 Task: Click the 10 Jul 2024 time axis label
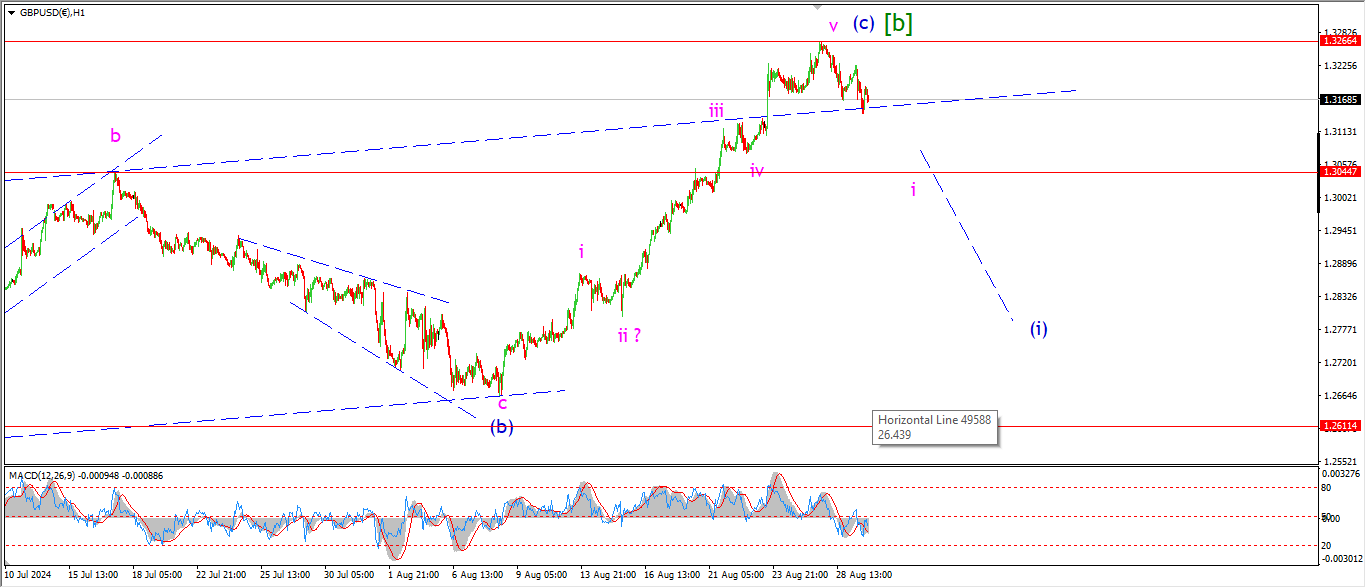coord(27,575)
